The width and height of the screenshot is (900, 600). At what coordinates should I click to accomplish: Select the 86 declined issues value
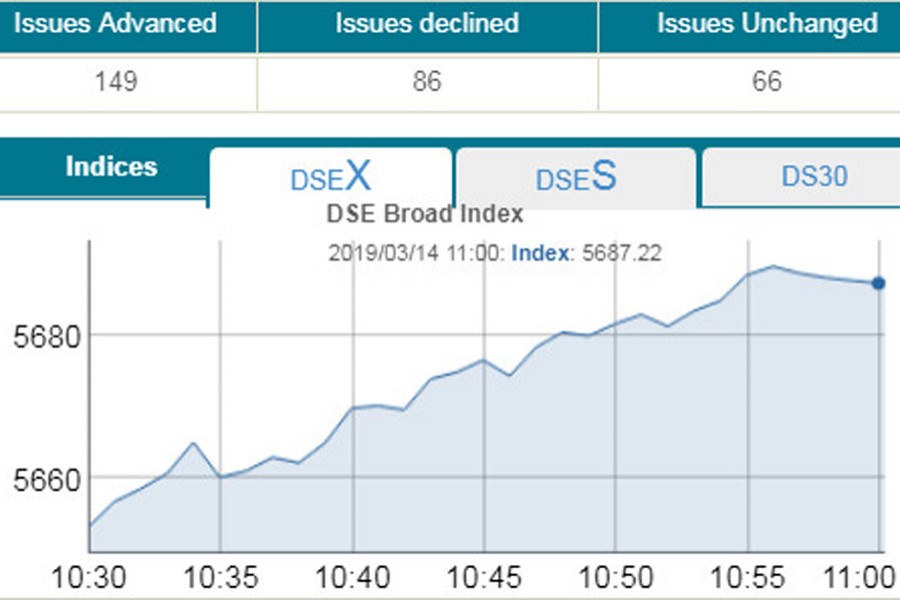coord(427,82)
